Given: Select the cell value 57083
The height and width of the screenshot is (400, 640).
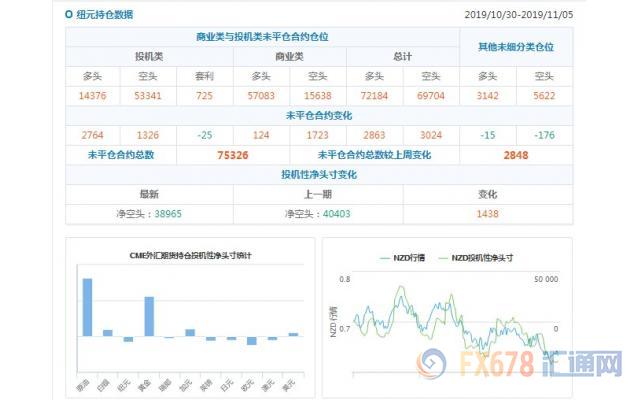Looking at the screenshot, I should click(x=261, y=96).
